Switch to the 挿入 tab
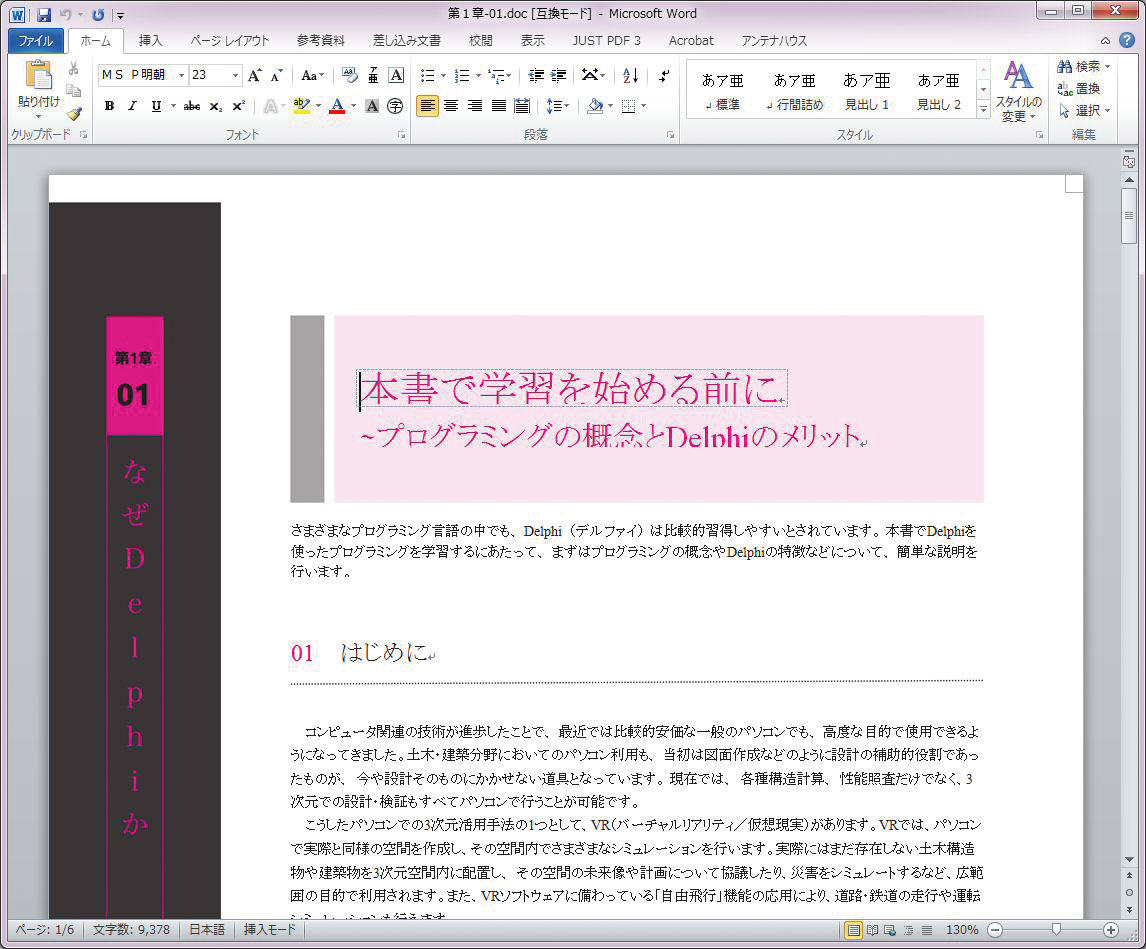The width and height of the screenshot is (1146, 949). pos(151,41)
